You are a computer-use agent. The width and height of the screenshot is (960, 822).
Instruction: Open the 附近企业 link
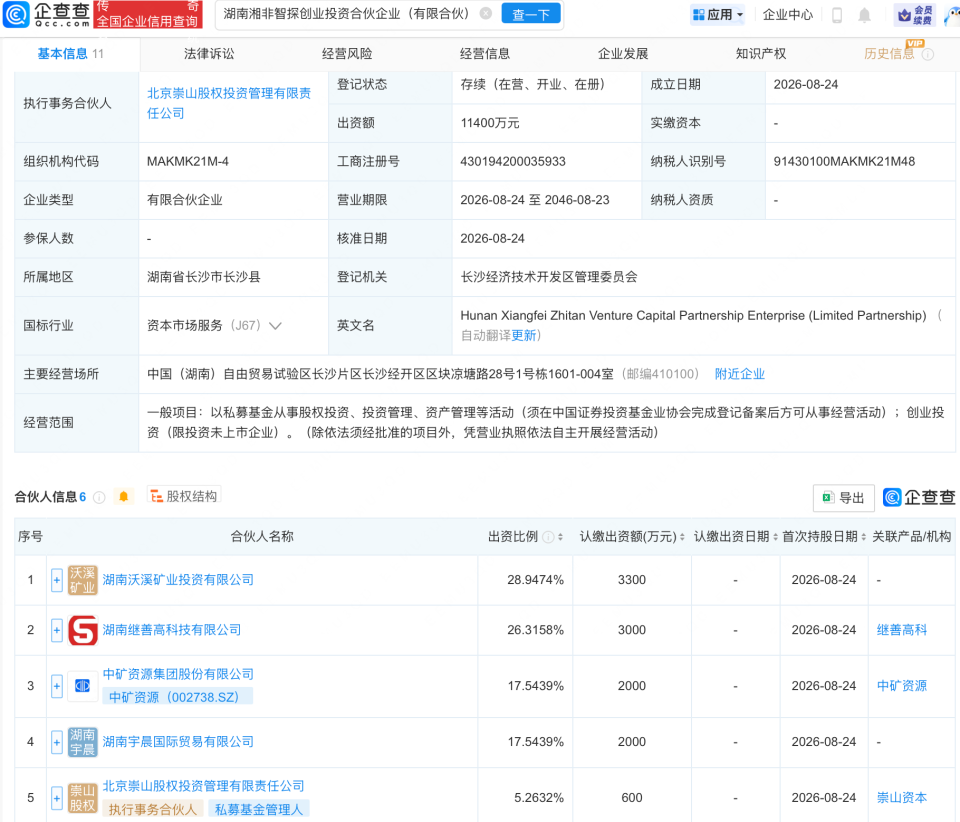740,374
